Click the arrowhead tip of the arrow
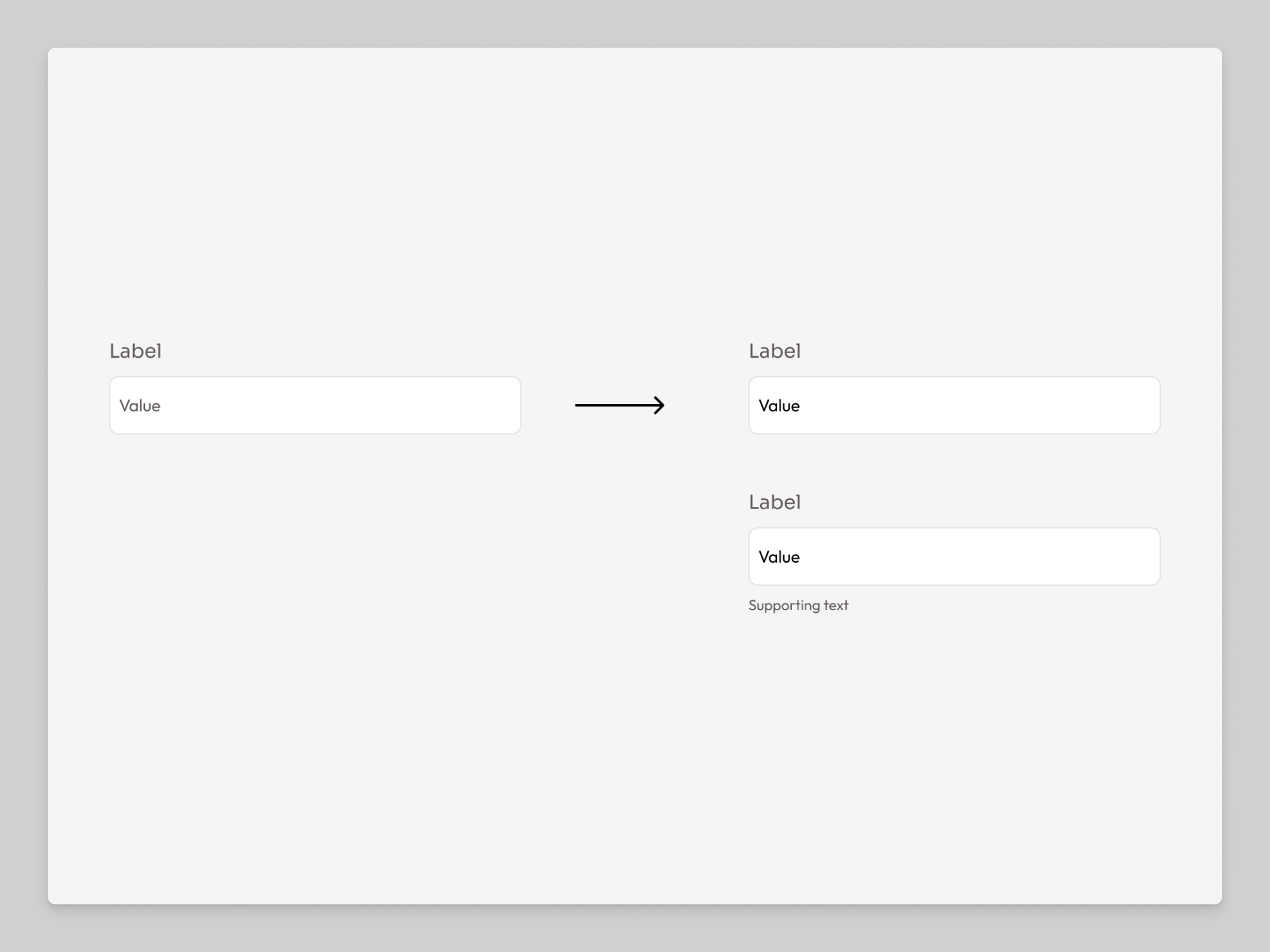The width and height of the screenshot is (1270, 952). point(662,405)
